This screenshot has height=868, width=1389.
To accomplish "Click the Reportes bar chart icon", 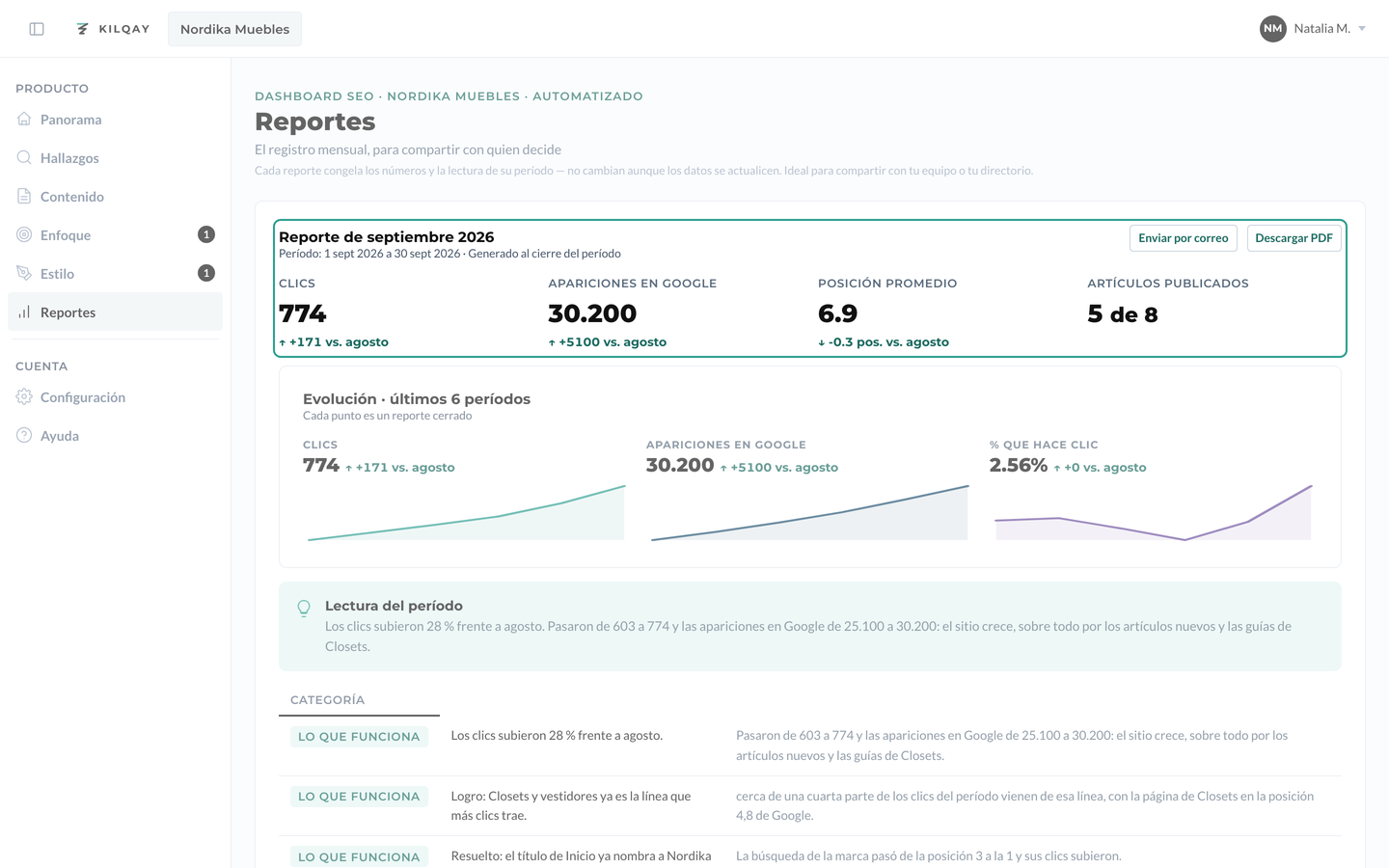I will click(24, 312).
